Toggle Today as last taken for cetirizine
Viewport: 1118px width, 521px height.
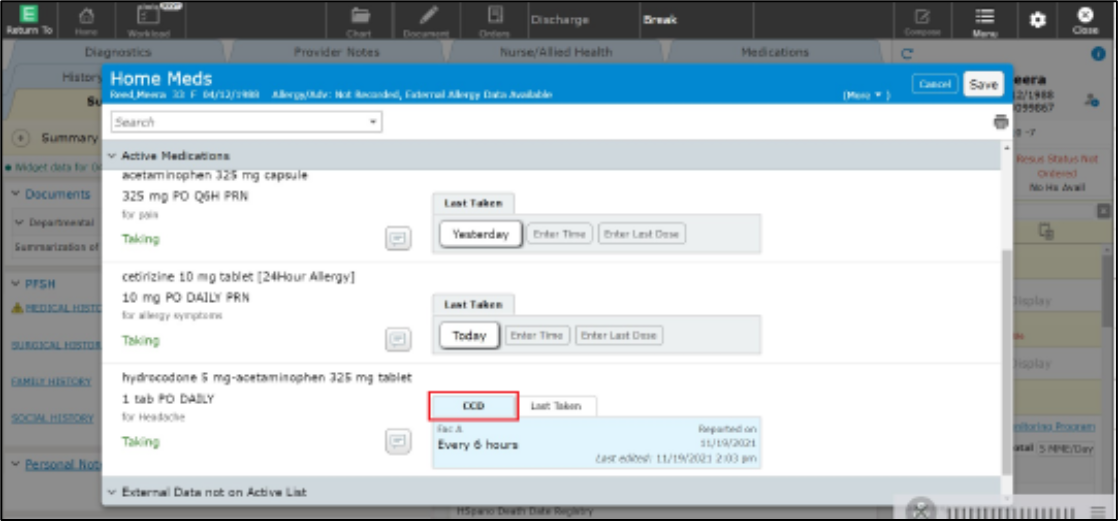[x=469, y=336]
